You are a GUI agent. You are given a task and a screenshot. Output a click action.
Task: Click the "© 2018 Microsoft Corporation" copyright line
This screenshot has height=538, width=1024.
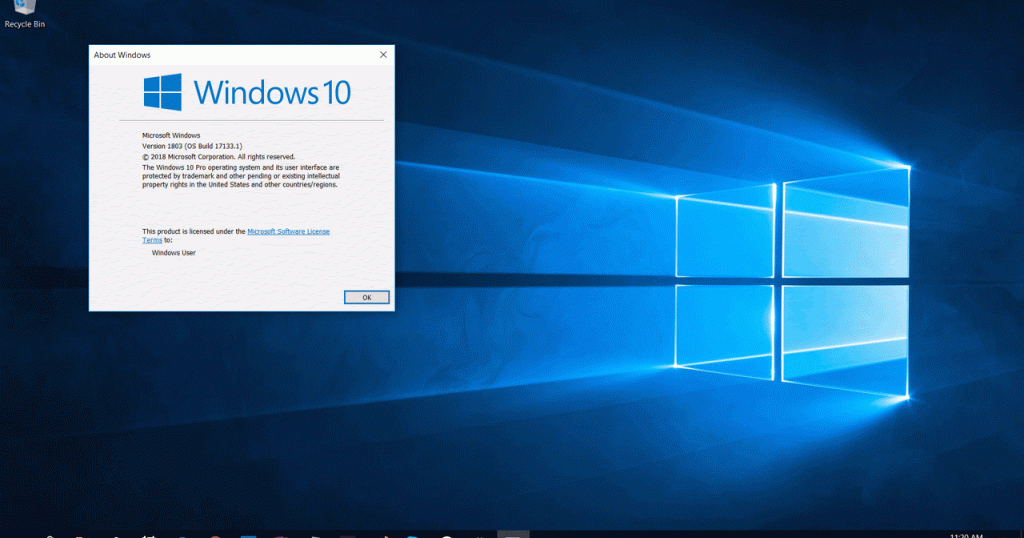[219, 157]
